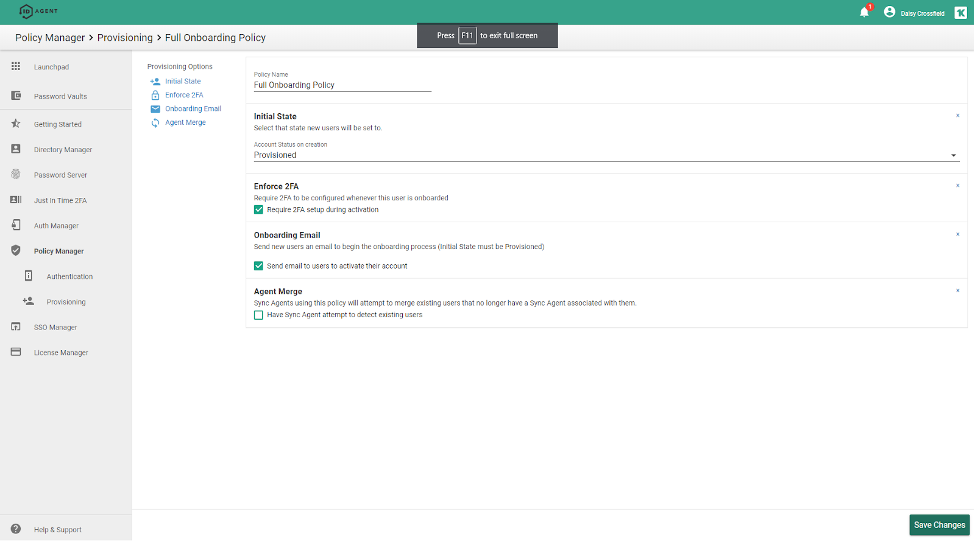This screenshot has height=547, width=974.
Task: Open the notifications bell
Action: pyautogui.click(x=864, y=12)
